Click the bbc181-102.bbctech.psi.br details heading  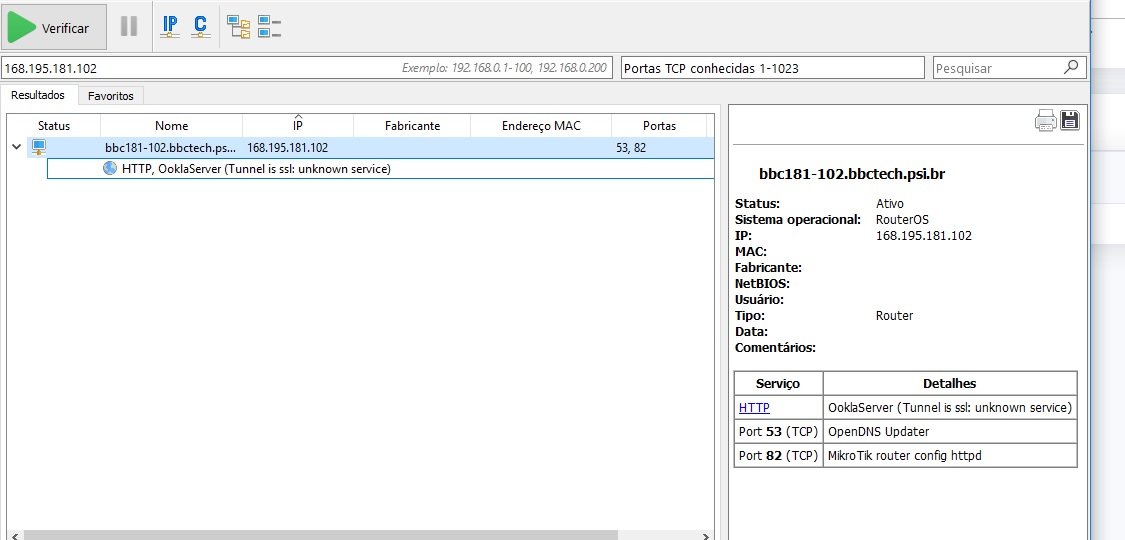point(852,174)
